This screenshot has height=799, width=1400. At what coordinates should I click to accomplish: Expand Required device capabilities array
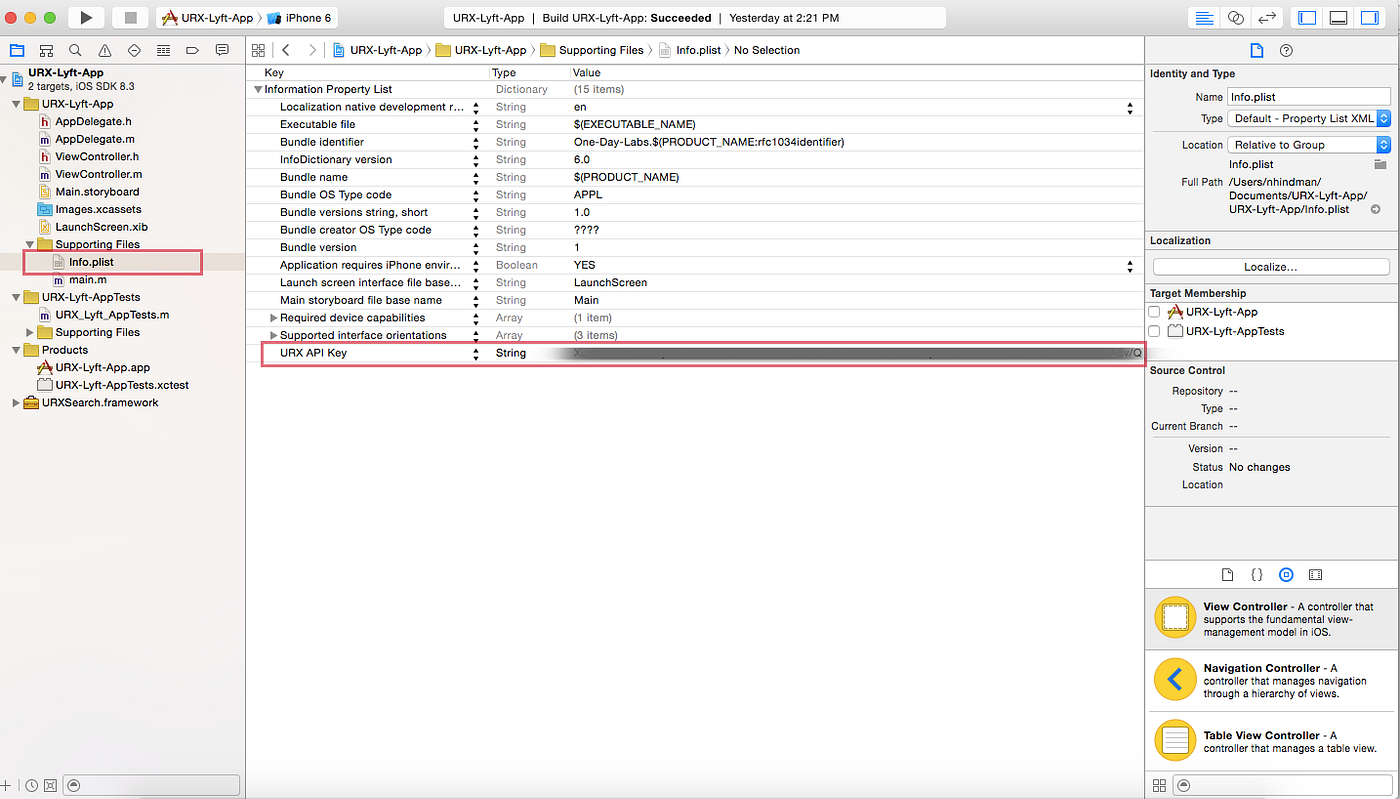tap(273, 318)
